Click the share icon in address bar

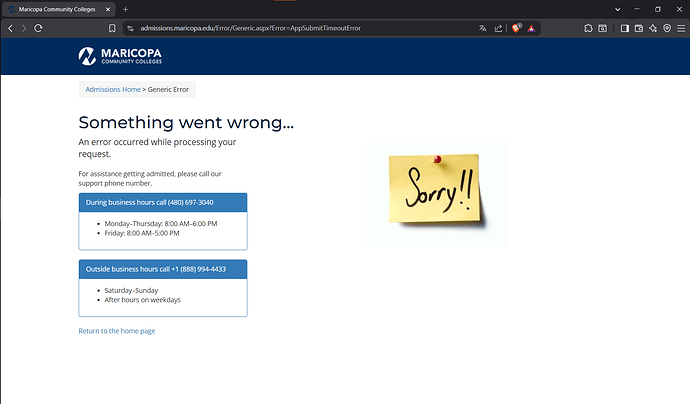pos(498,28)
